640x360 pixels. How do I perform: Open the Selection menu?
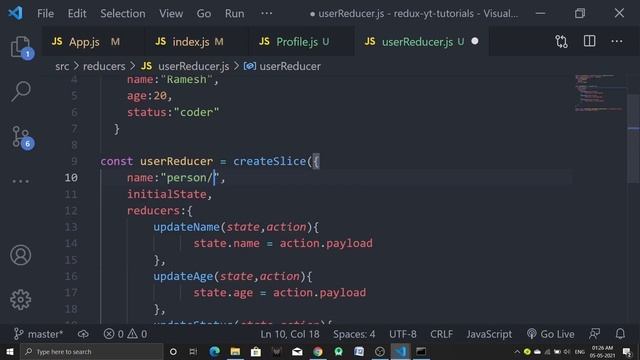coord(123,13)
